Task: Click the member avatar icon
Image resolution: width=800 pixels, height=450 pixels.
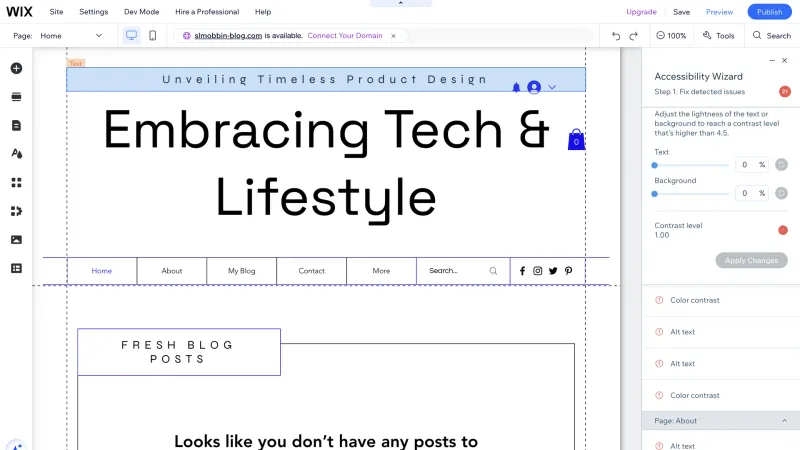Action: tap(534, 87)
